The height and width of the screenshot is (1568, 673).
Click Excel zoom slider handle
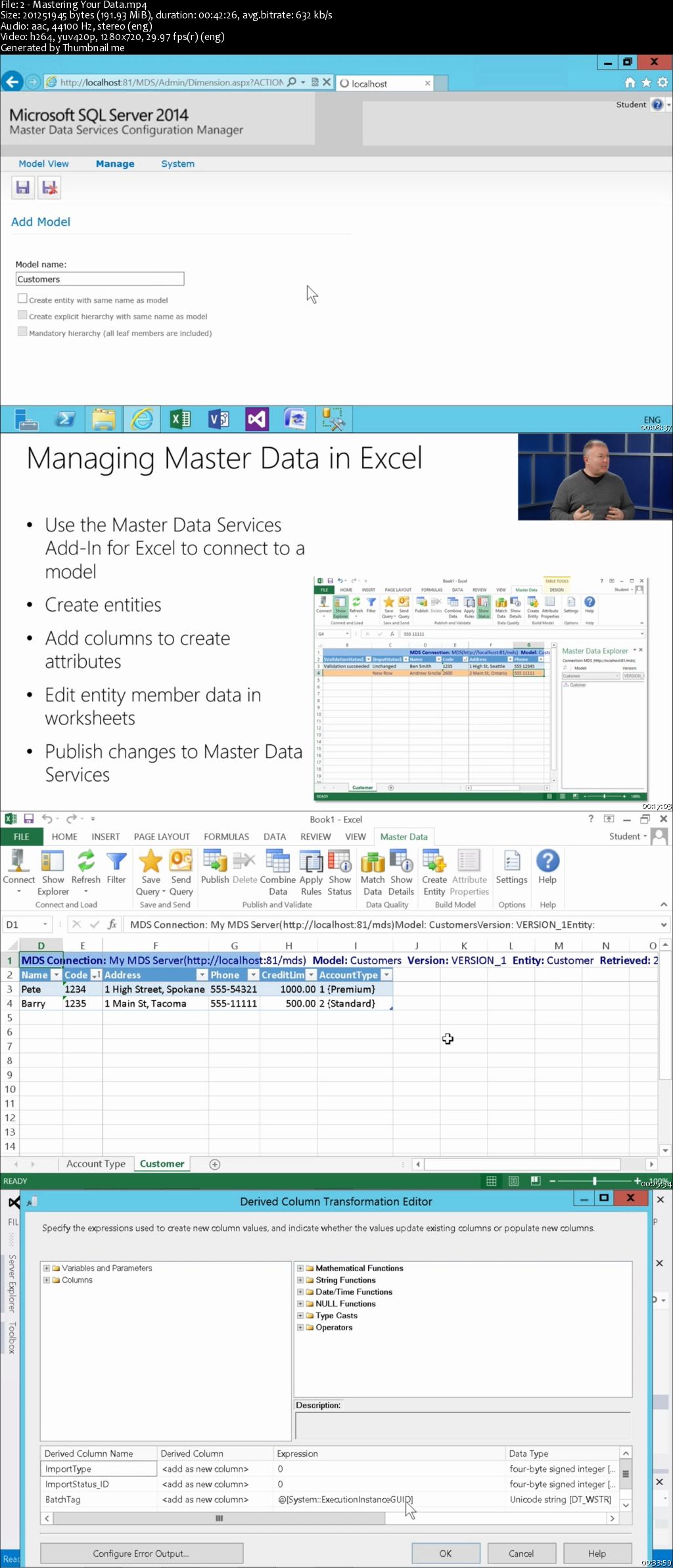(595, 1180)
